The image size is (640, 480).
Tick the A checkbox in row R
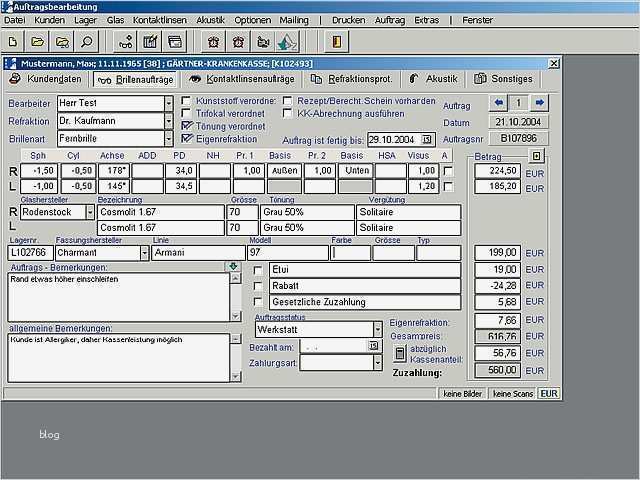448,171
